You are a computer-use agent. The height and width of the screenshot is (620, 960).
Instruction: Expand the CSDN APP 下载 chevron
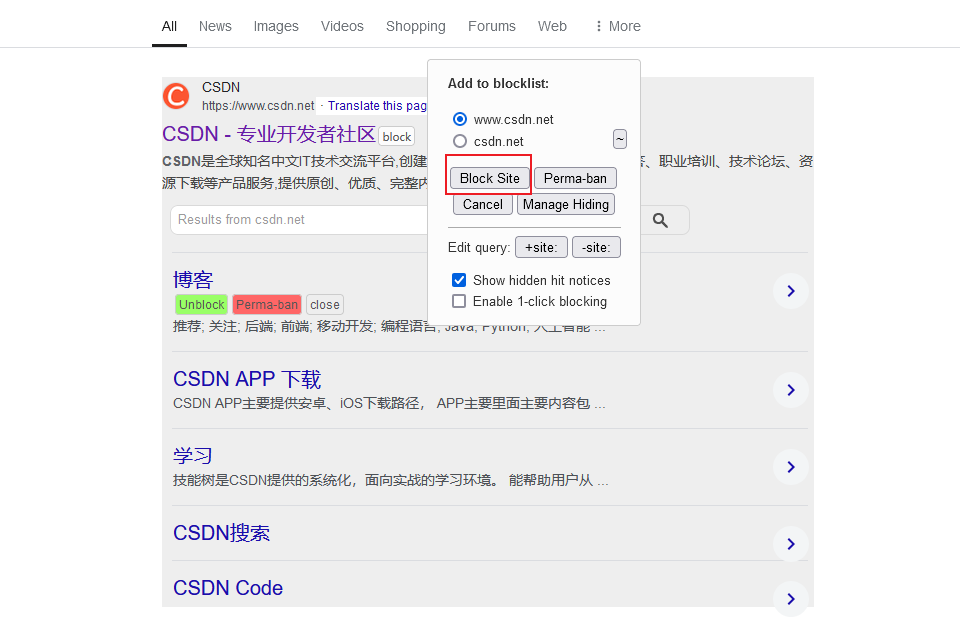tap(790, 390)
